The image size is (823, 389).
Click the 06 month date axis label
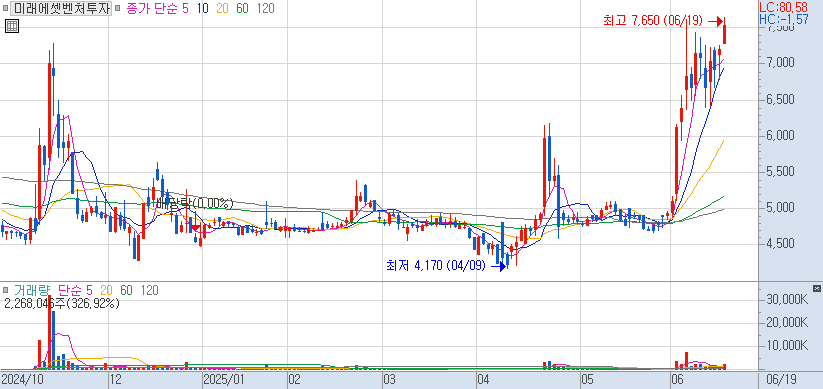pos(678,379)
